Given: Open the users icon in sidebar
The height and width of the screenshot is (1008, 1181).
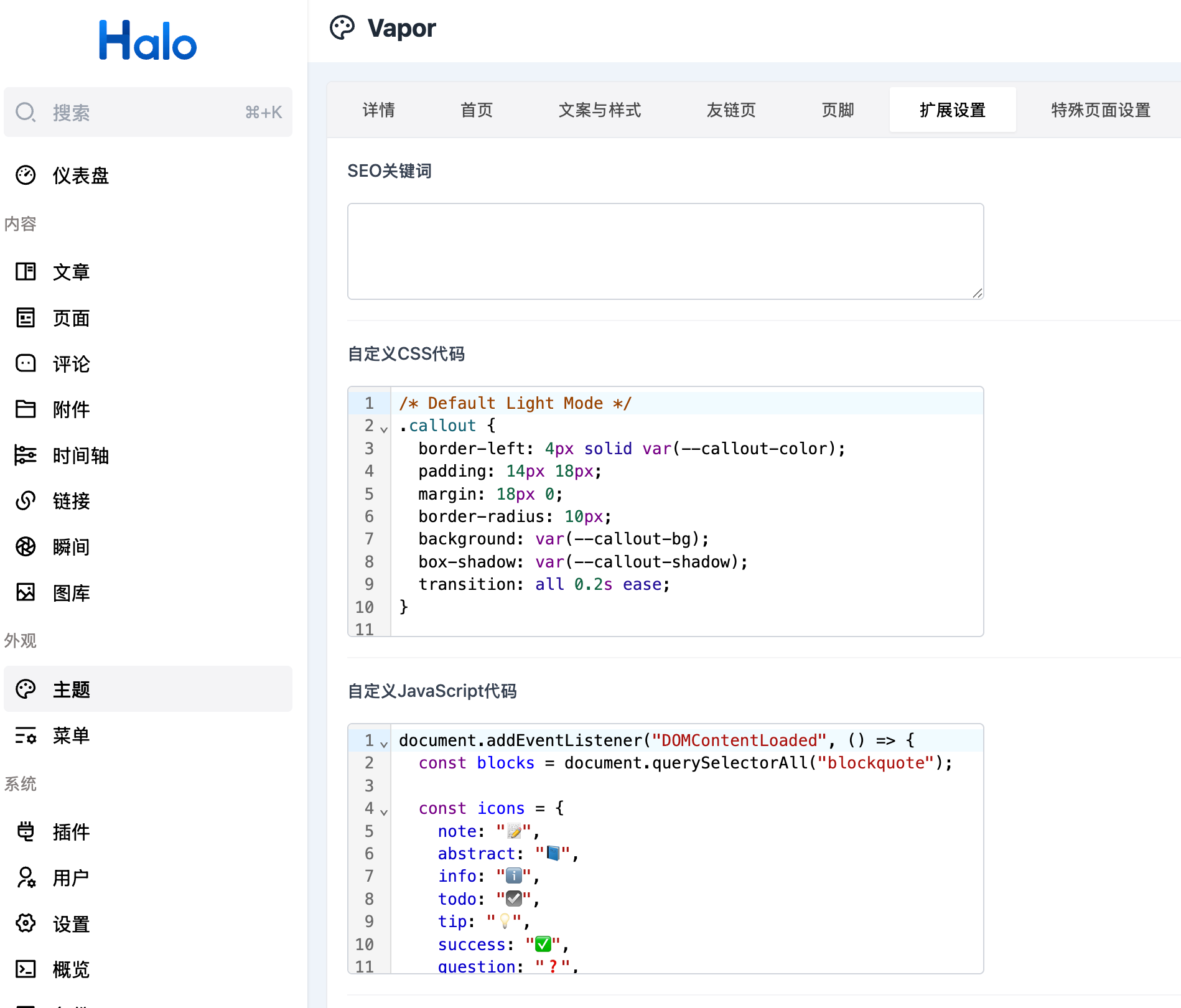Looking at the screenshot, I should (x=26, y=877).
